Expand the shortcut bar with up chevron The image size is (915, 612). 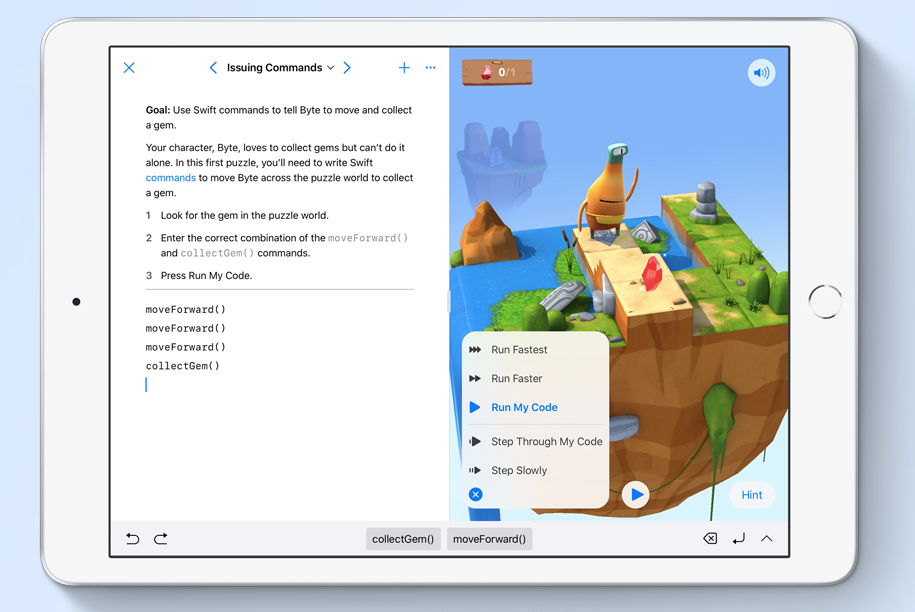point(767,538)
